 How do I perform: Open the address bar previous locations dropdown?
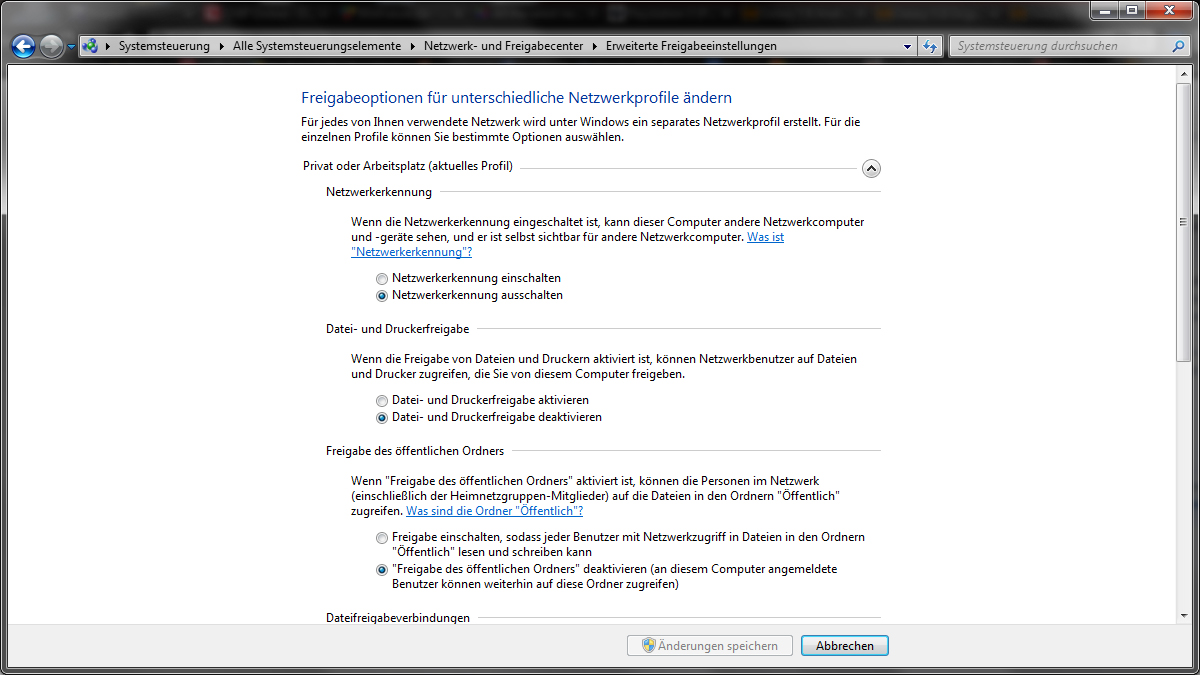point(907,46)
